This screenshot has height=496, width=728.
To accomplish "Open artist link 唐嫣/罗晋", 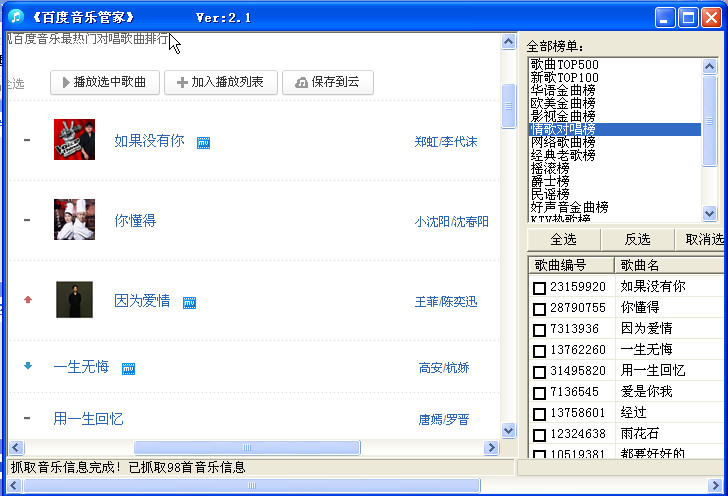I will [444, 420].
